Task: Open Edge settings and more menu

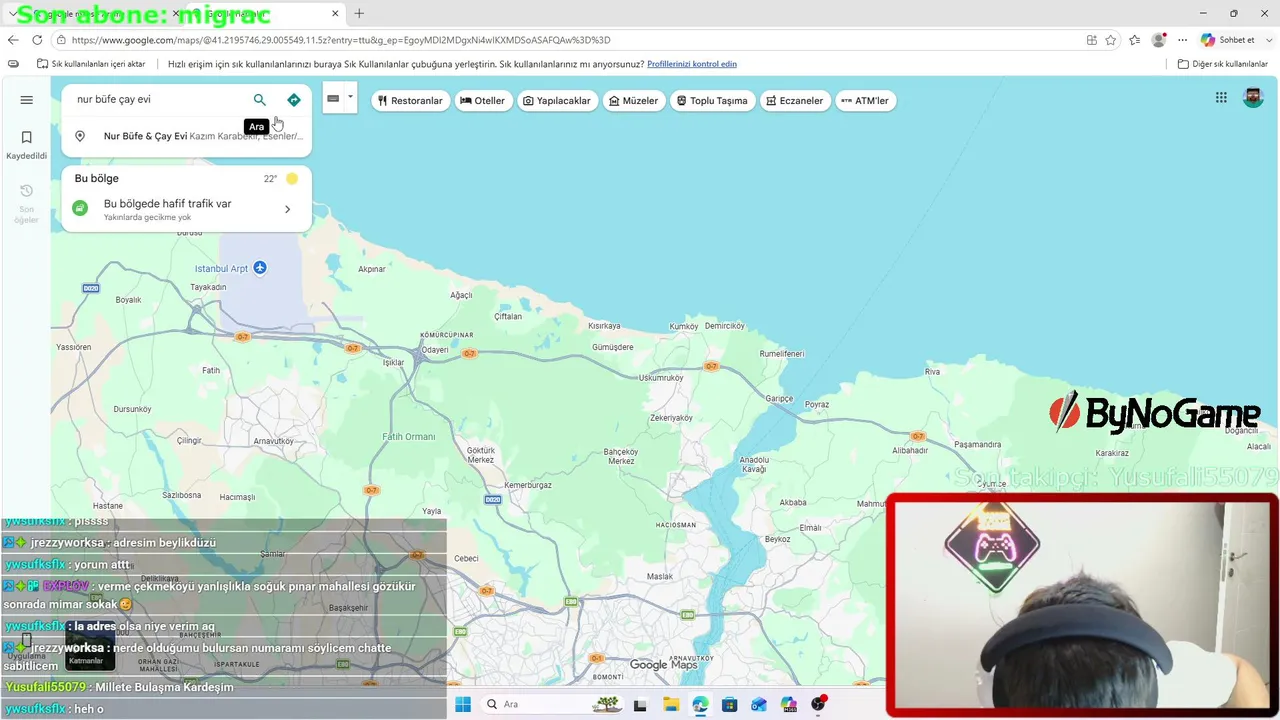Action: 1183,40
